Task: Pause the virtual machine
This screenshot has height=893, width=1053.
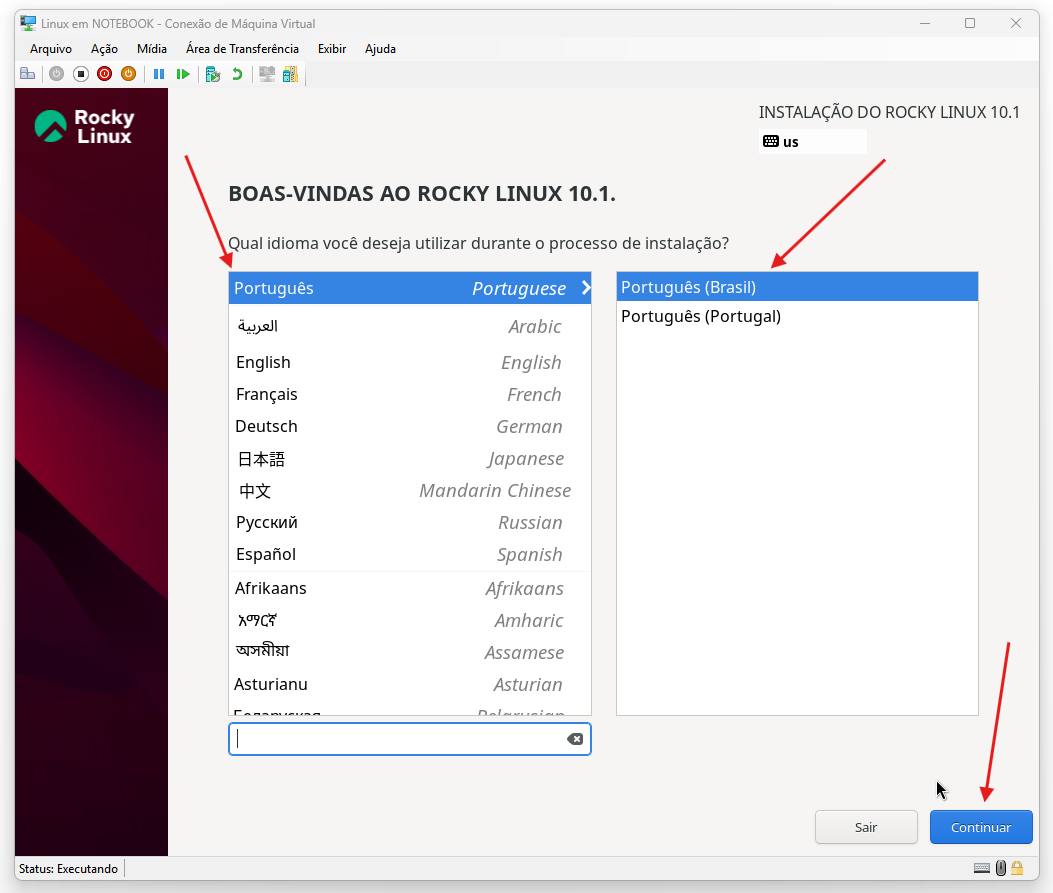Action: coord(159,74)
